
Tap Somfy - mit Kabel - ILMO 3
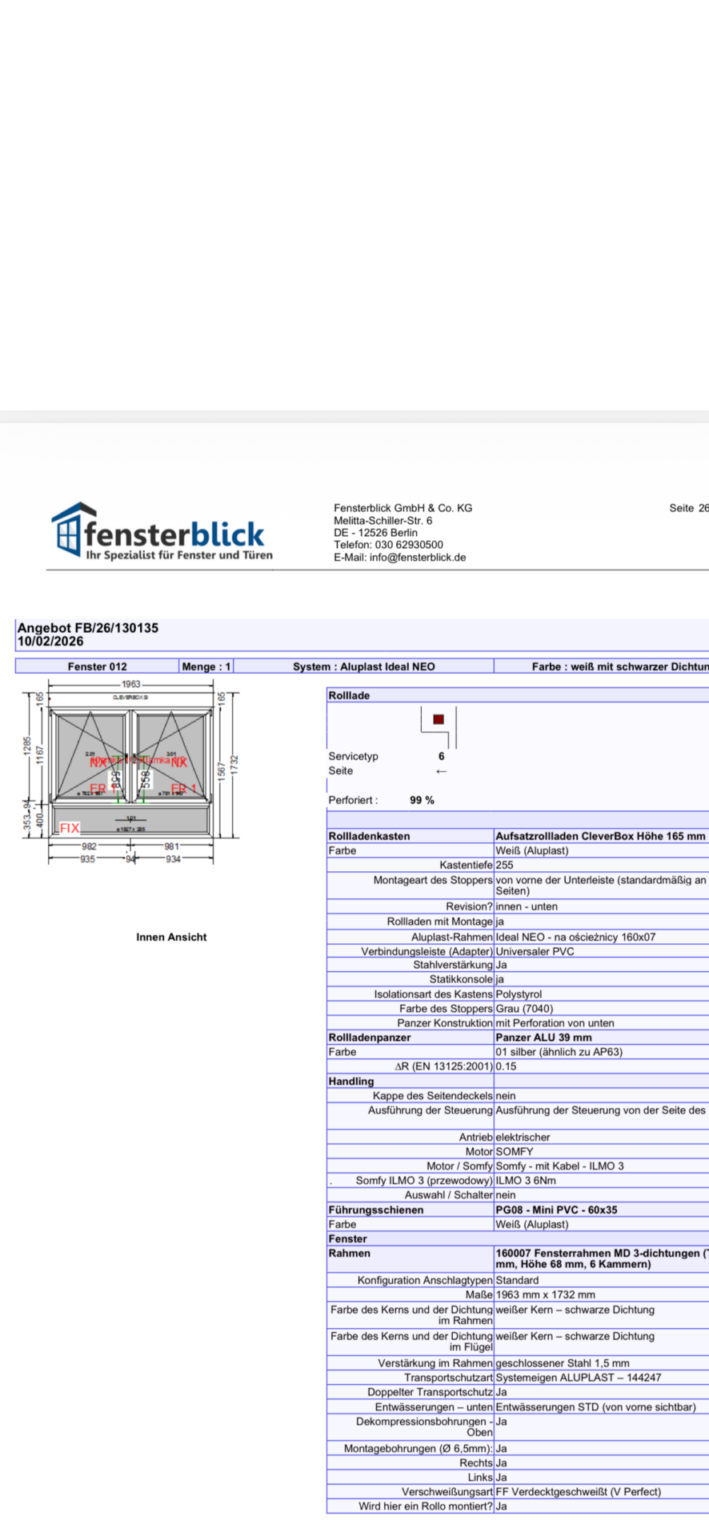point(560,1166)
